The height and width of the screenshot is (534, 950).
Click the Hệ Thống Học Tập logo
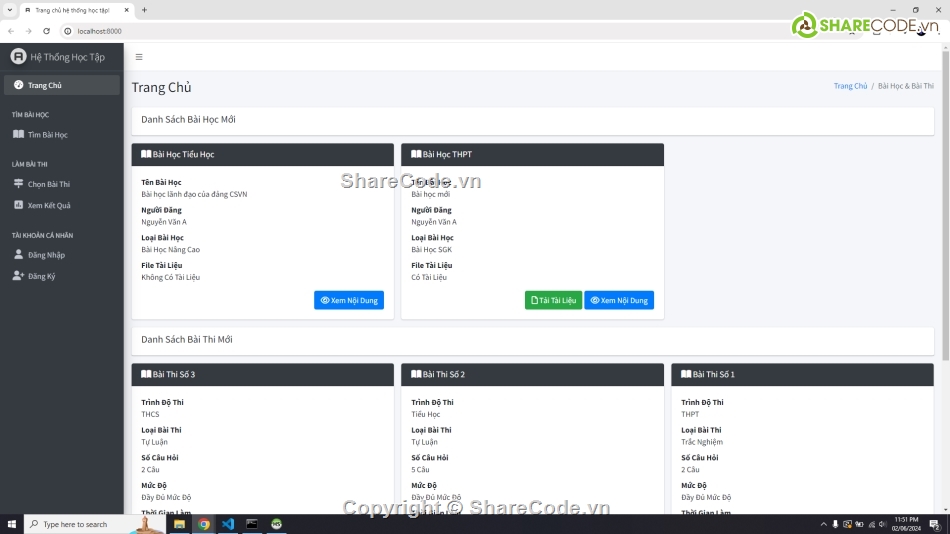[58, 57]
